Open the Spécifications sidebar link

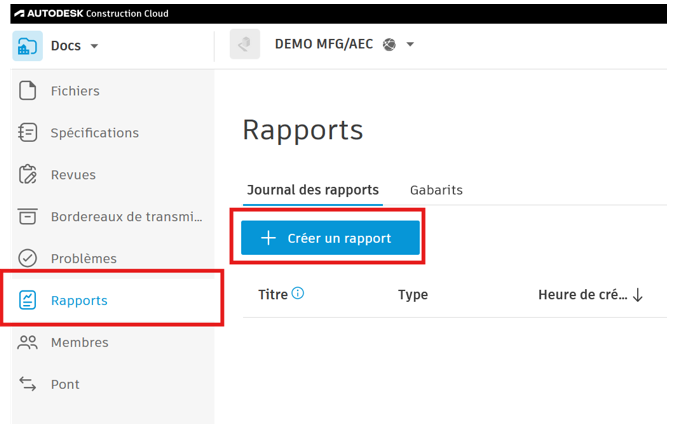coord(95,133)
